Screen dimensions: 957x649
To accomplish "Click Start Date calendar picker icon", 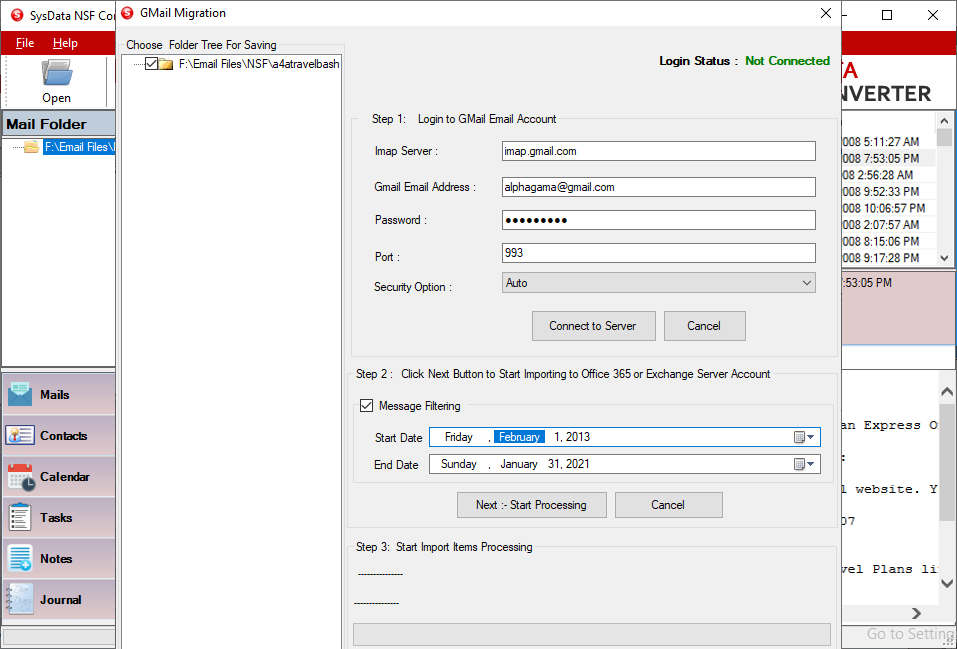I will click(799, 437).
